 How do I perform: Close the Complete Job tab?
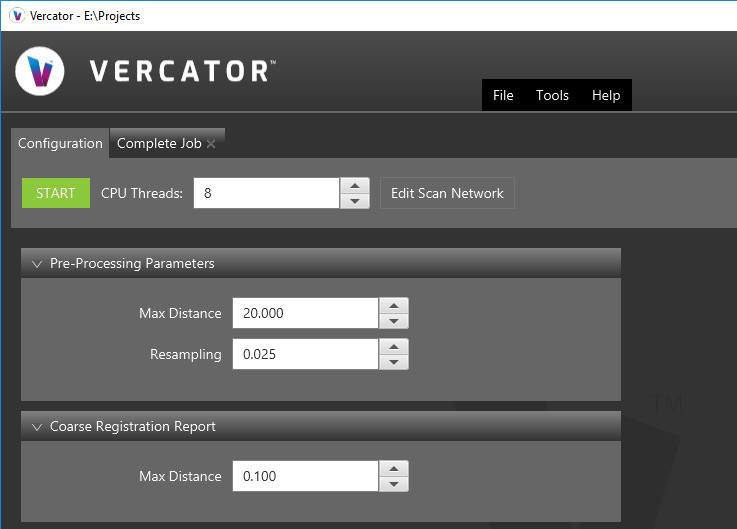[x=211, y=144]
